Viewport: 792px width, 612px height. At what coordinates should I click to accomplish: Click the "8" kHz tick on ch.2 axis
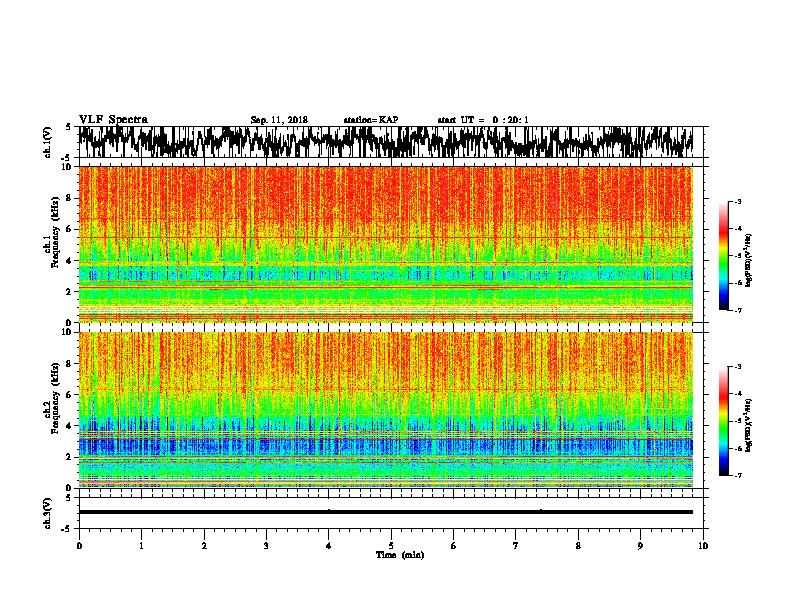(70, 364)
